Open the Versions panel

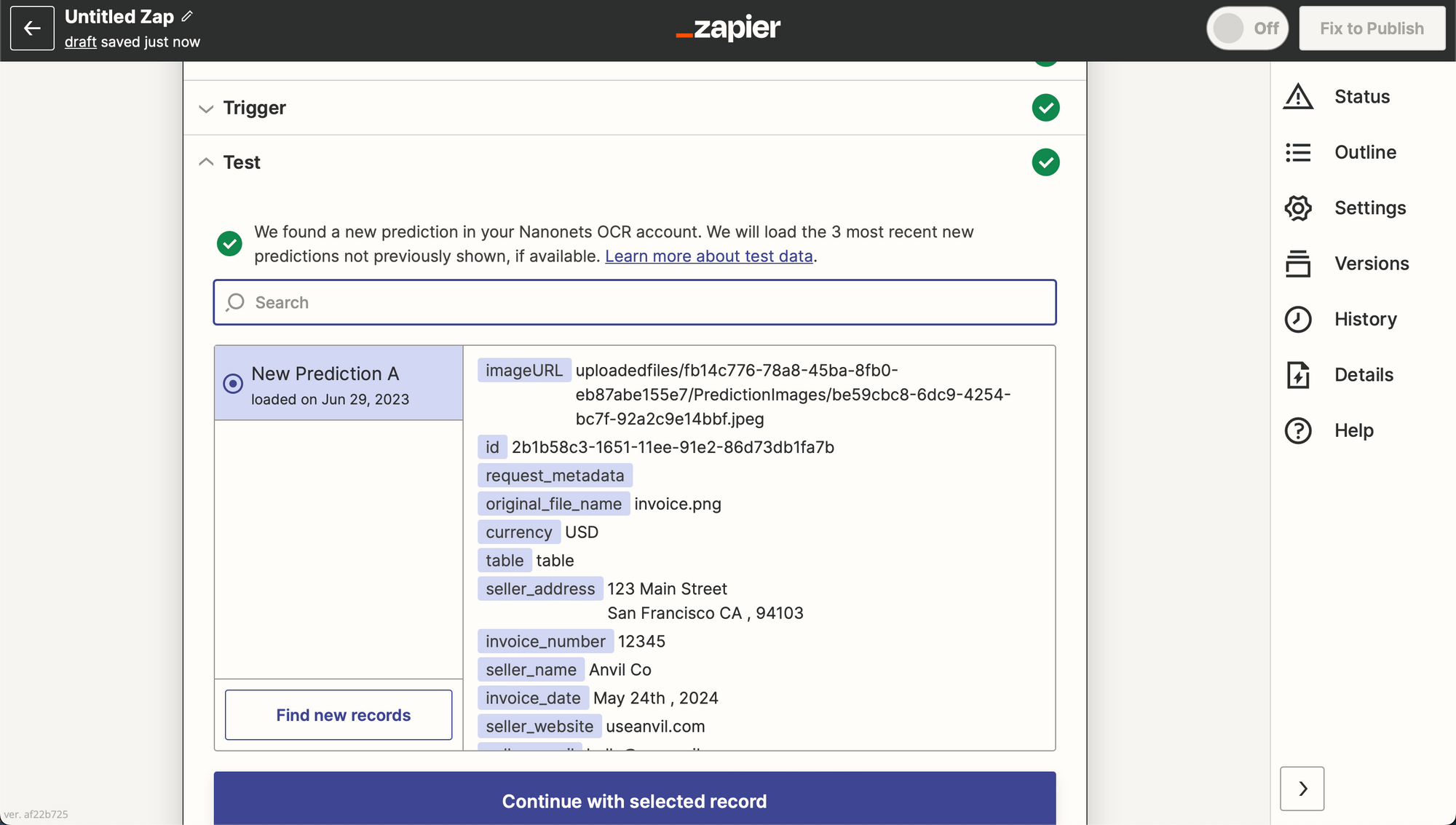pos(1372,262)
